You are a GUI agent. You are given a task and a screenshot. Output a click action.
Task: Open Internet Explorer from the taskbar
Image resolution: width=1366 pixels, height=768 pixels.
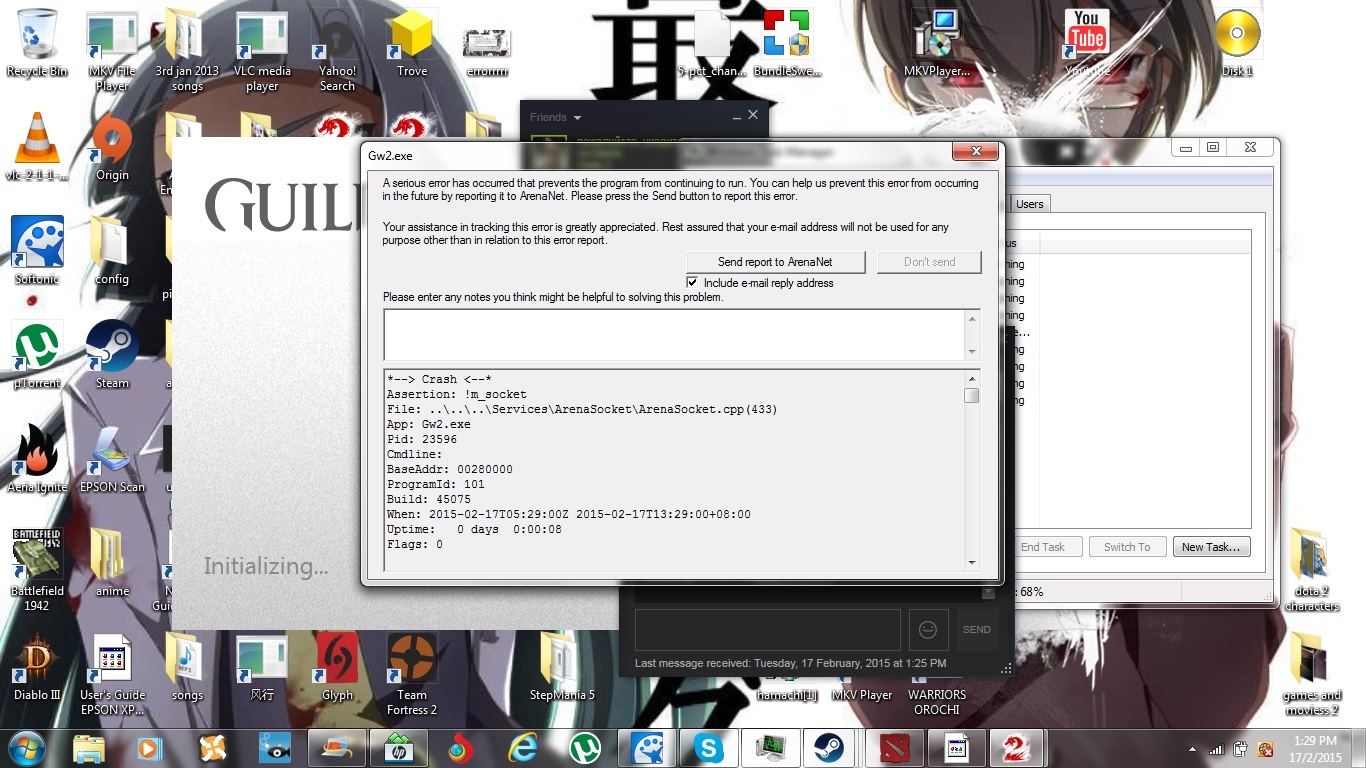coord(523,747)
